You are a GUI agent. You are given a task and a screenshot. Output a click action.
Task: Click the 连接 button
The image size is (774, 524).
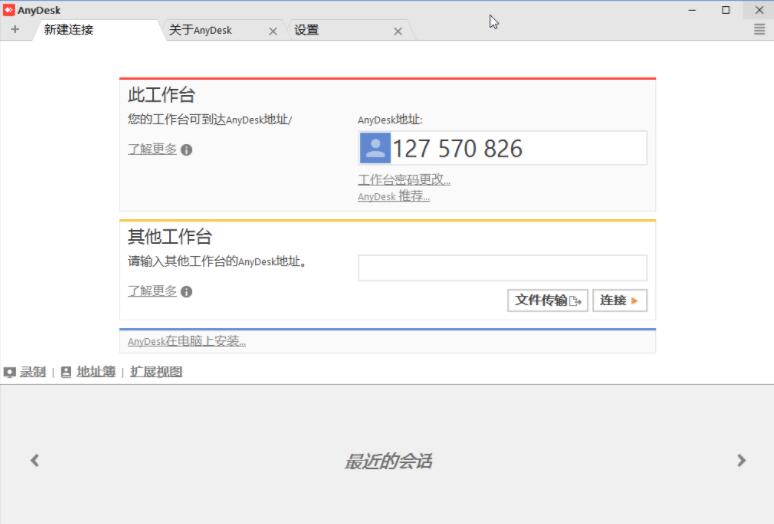[x=619, y=300]
